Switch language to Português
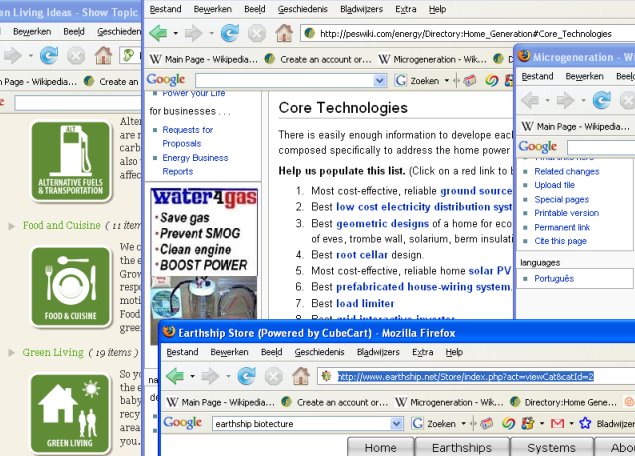The height and width of the screenshot is (456, 635). (x=554, y=279)
